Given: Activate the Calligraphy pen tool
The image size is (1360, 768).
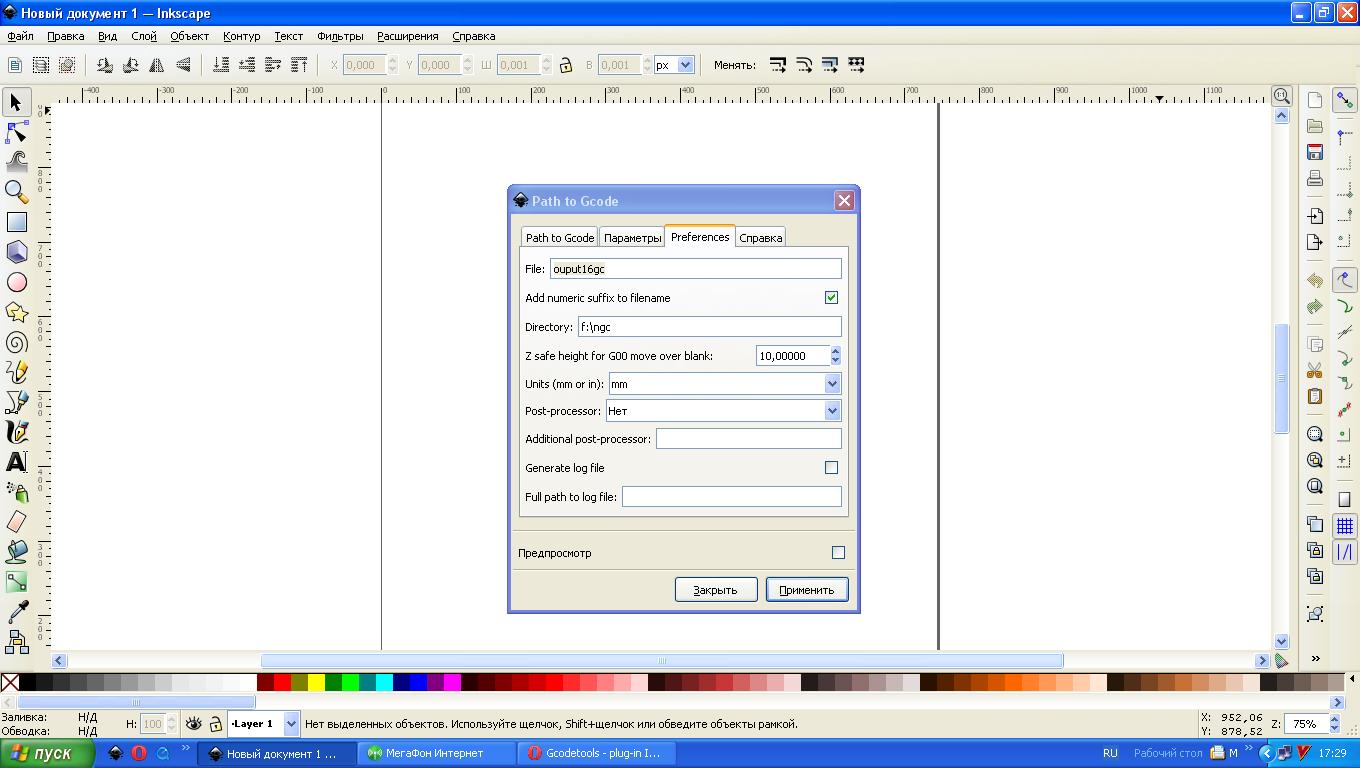Looking at the screenshot, I should pos(17,432).
